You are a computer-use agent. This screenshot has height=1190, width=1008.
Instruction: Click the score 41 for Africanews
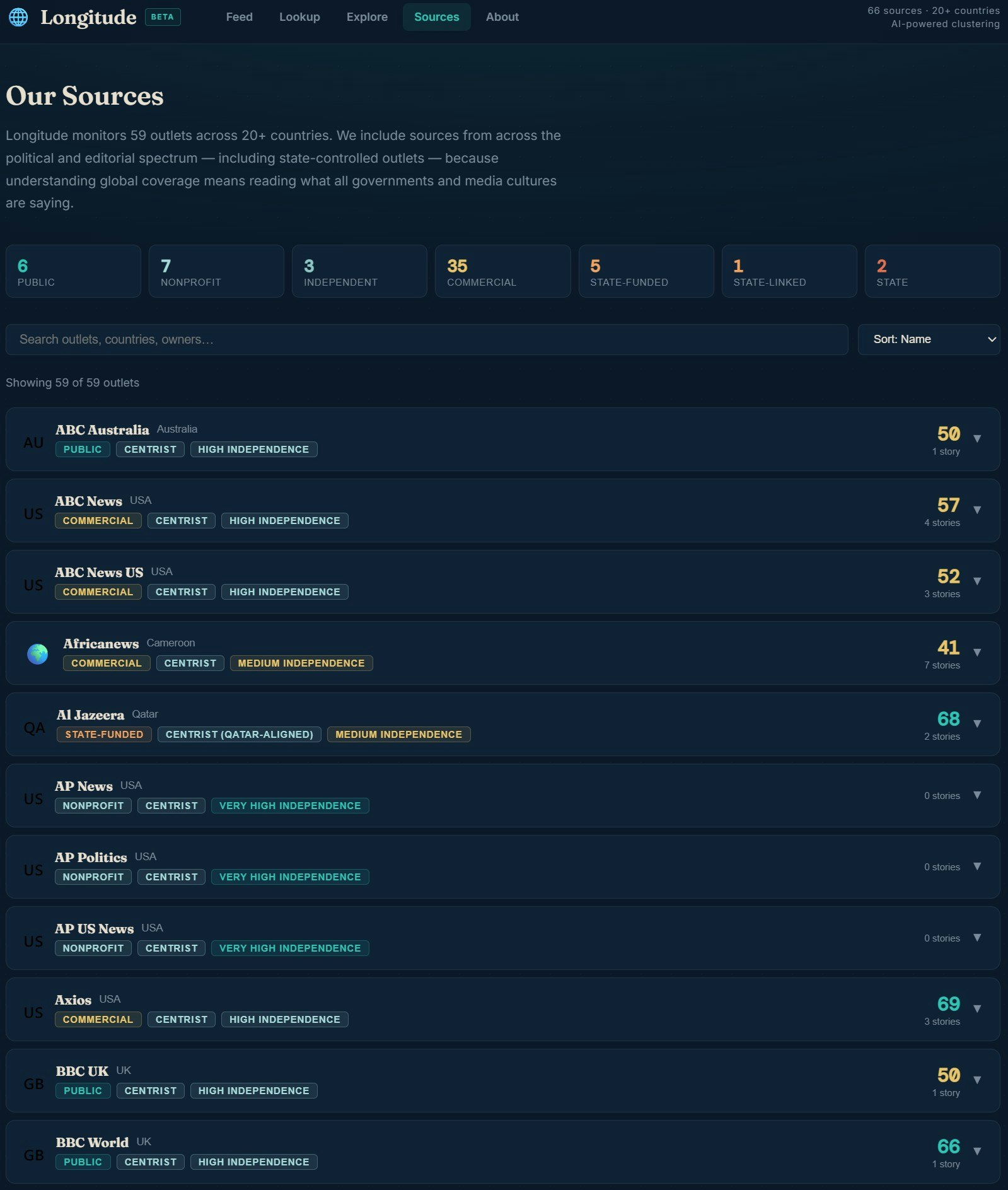(x=948, y=647)
